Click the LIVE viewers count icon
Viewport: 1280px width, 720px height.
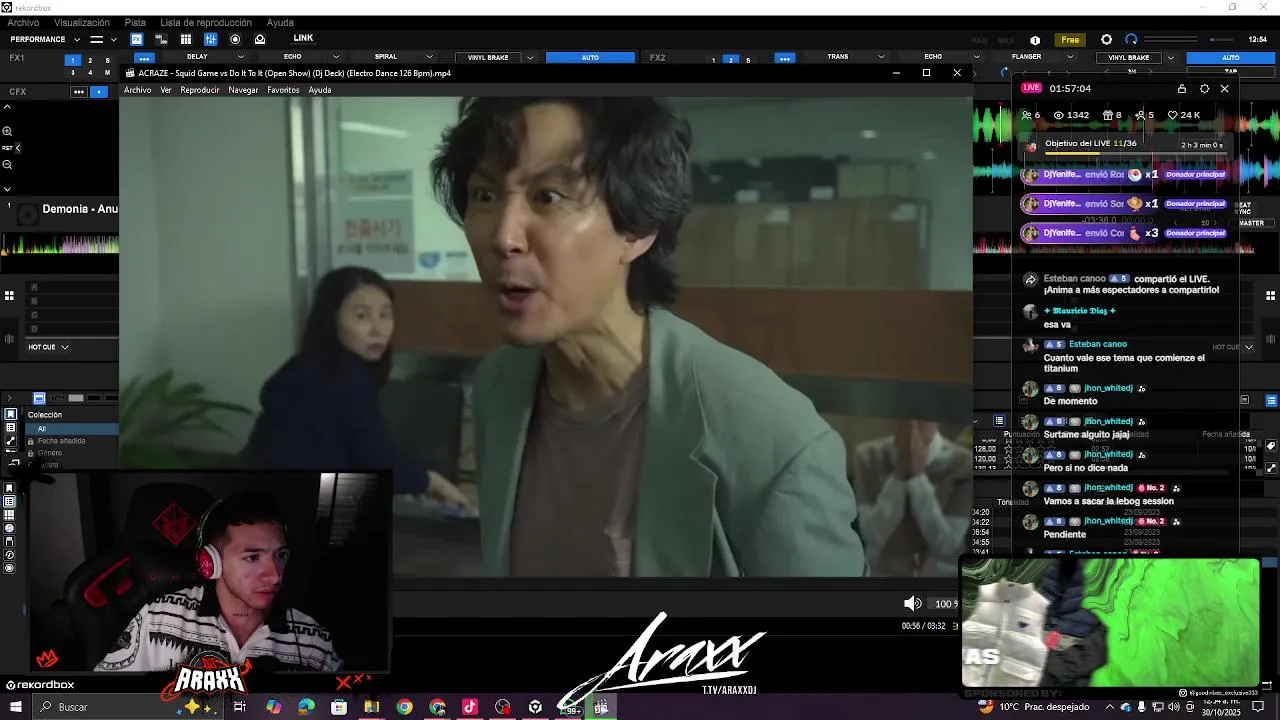(x=1058, y=115)
